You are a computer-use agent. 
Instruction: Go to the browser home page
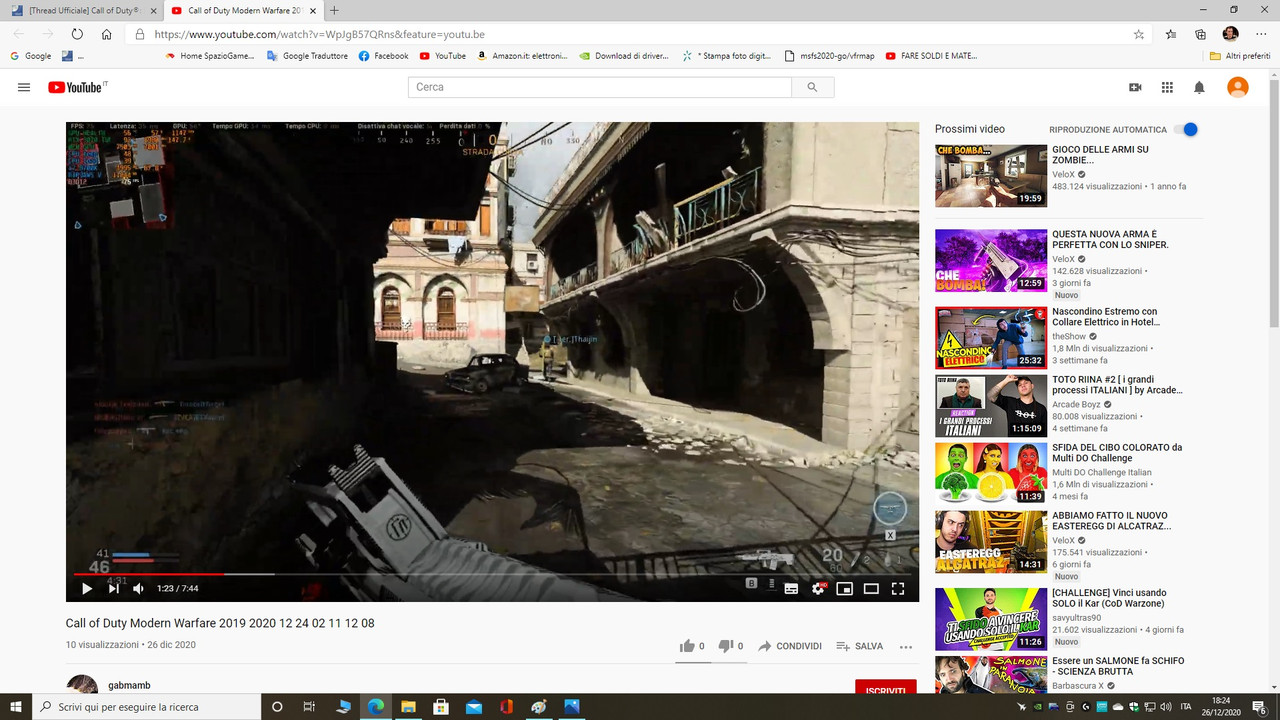(106, 34)
